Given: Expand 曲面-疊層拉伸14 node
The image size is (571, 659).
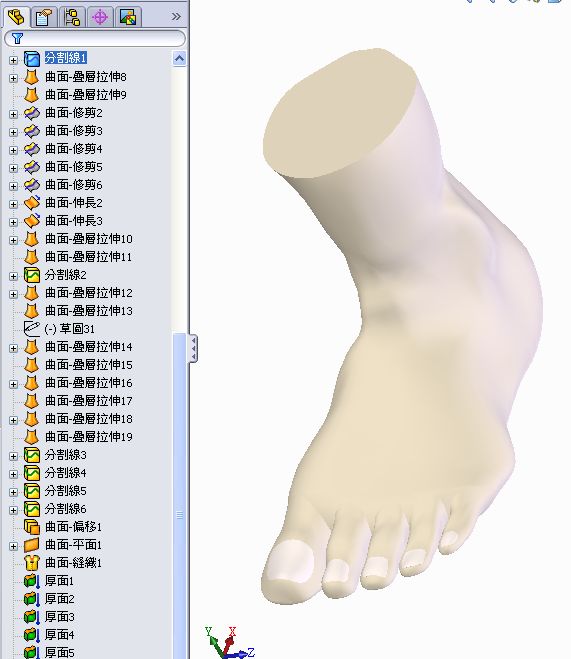Looking at the screenshot, I should tap(13, 348).
